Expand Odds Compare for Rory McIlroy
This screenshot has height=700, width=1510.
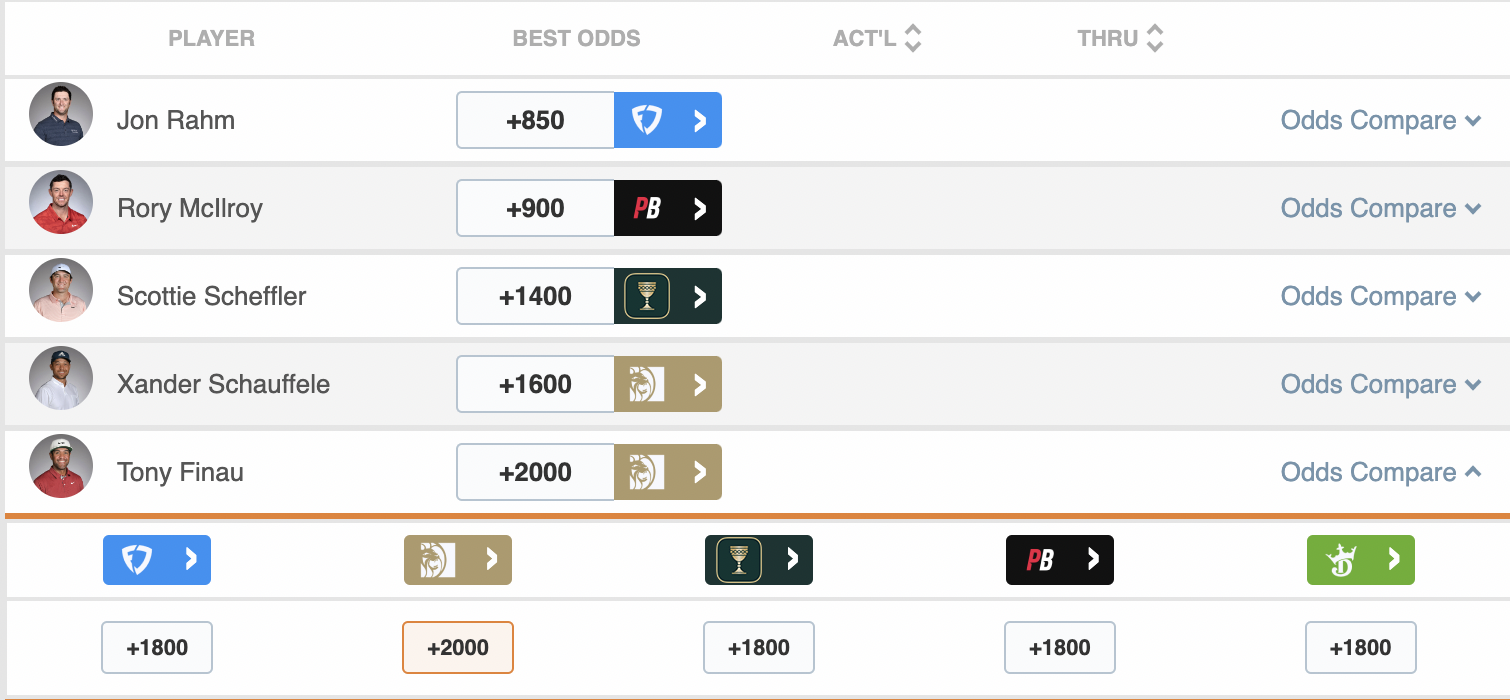click(x=1381, y=208)
